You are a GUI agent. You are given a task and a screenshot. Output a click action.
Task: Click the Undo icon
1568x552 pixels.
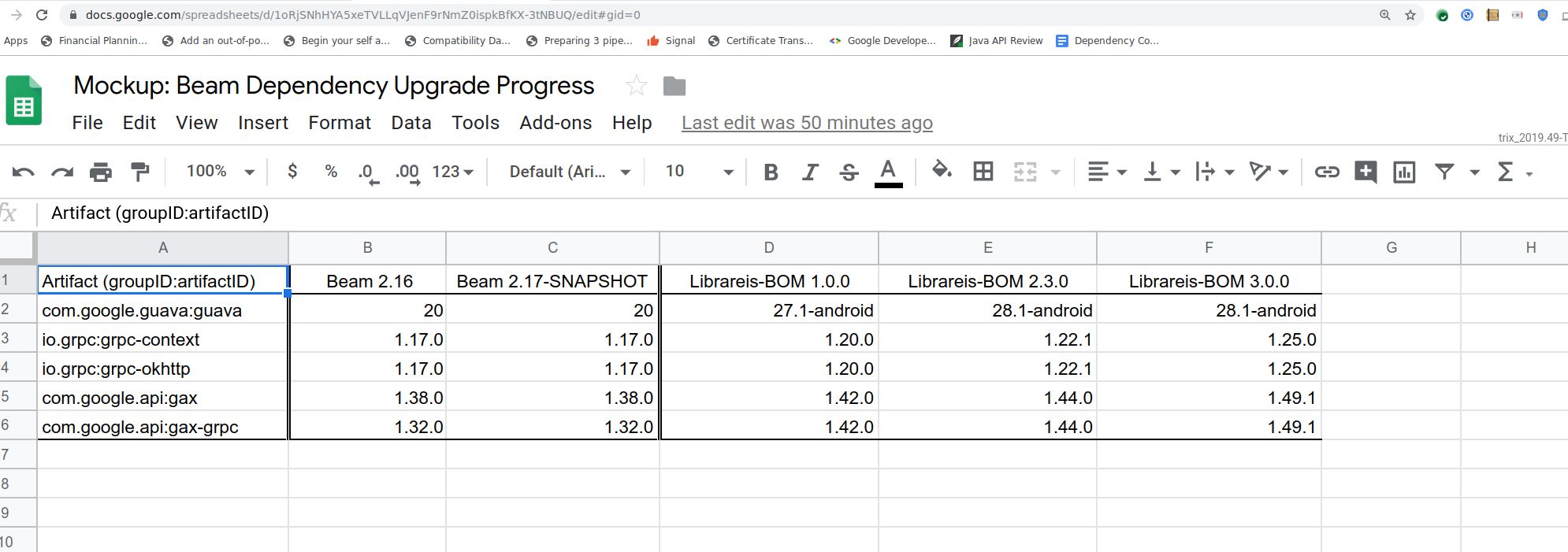click(24, 172)
